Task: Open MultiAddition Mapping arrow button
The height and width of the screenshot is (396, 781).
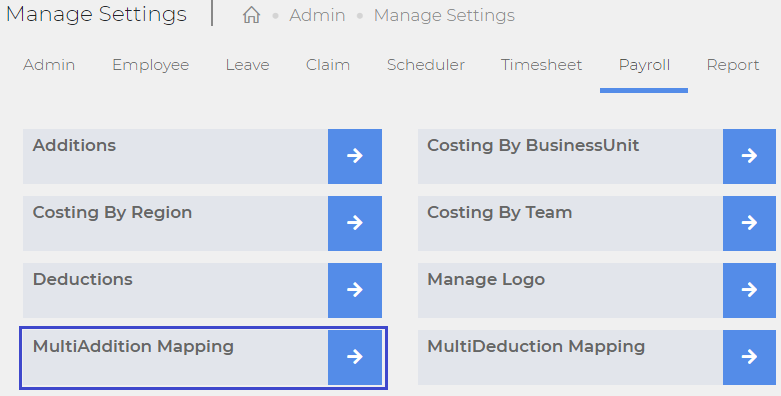Action: [355, 357]
